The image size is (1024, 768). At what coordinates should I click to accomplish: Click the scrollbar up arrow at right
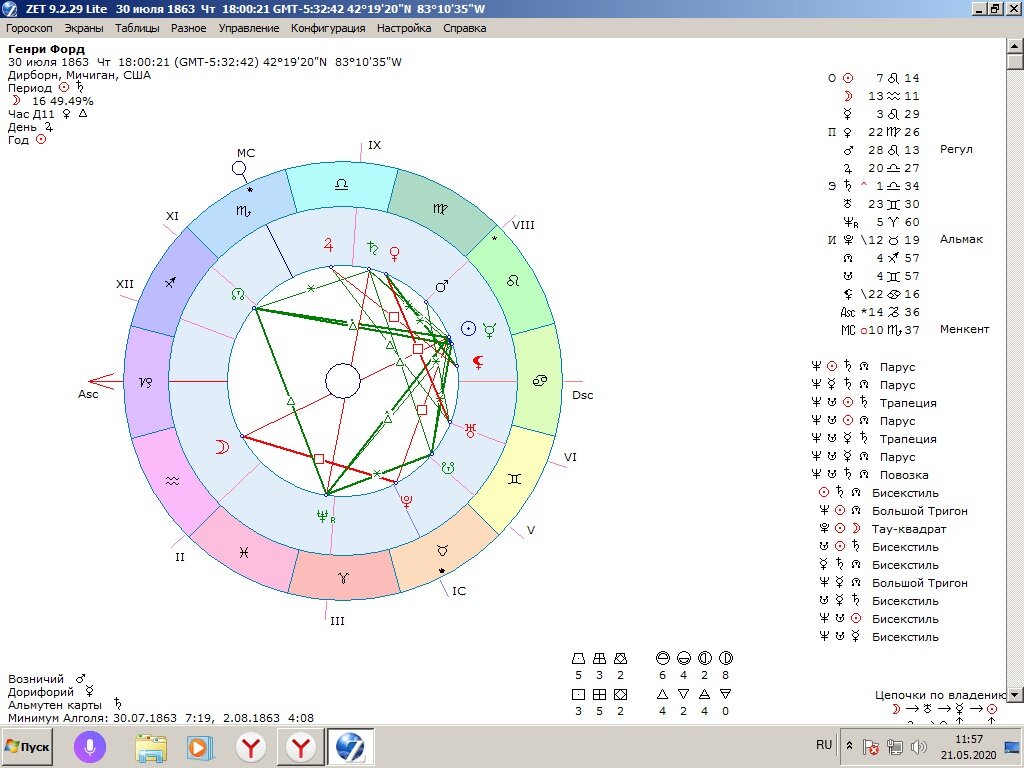pyautogui.click(x=1016, y=46)
